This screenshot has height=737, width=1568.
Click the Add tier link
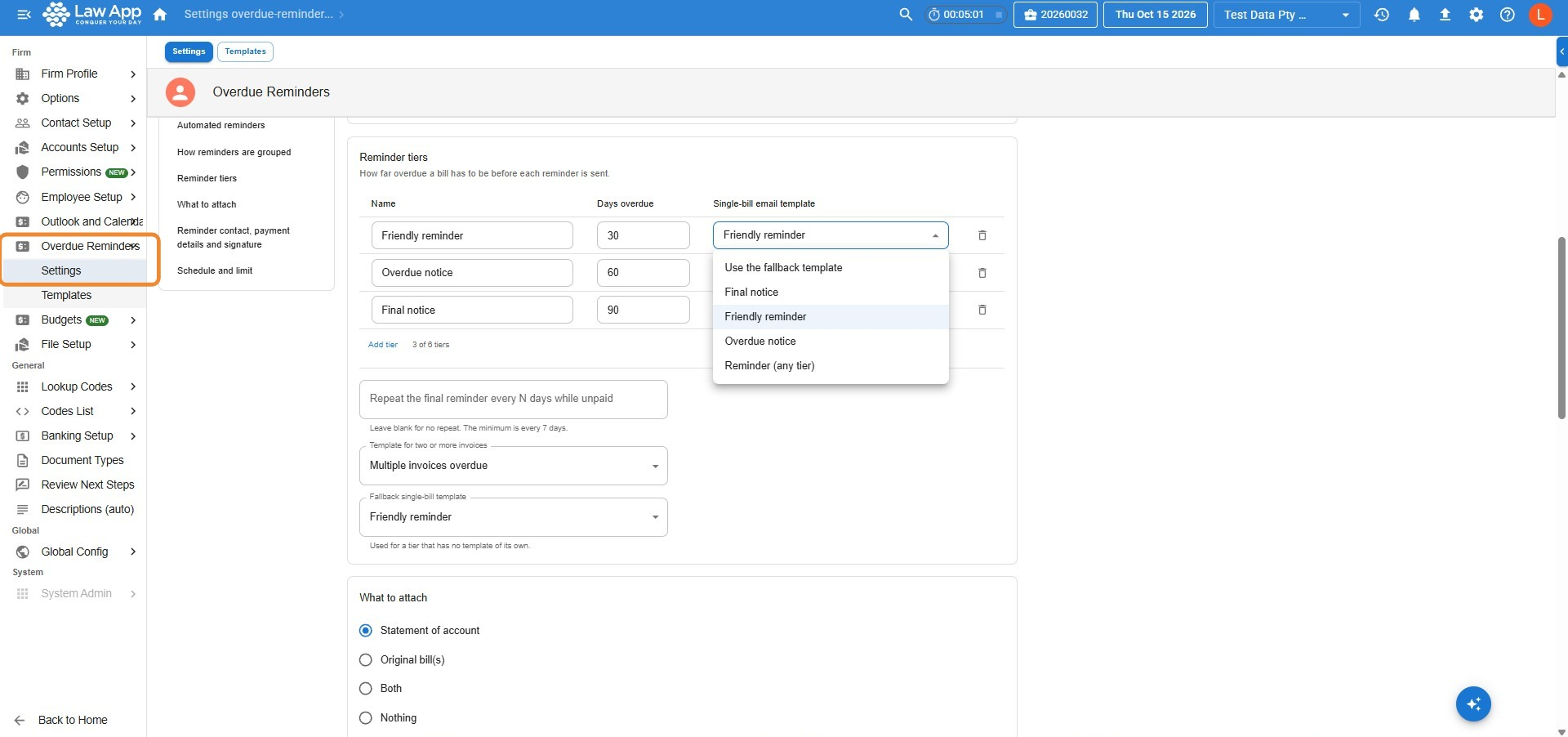[x=383, y=345]
